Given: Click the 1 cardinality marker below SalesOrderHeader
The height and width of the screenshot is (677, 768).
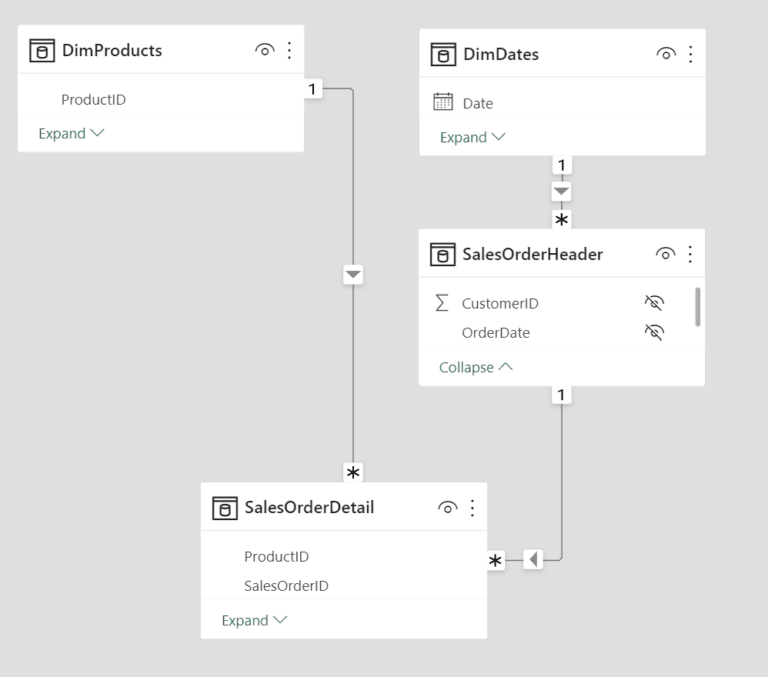Looking at the screenshot, I should 561,395.
